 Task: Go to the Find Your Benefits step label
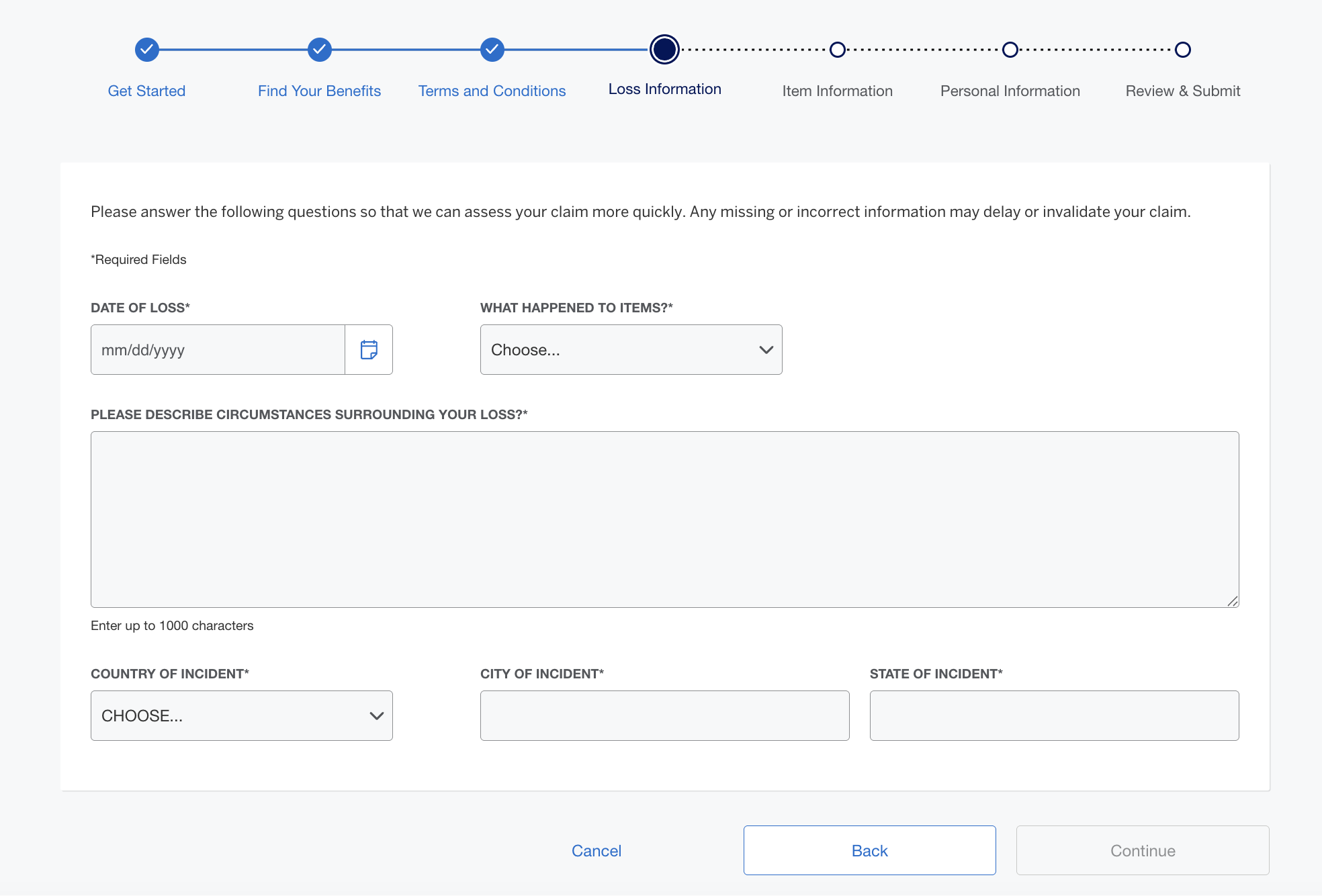[319, 91]
